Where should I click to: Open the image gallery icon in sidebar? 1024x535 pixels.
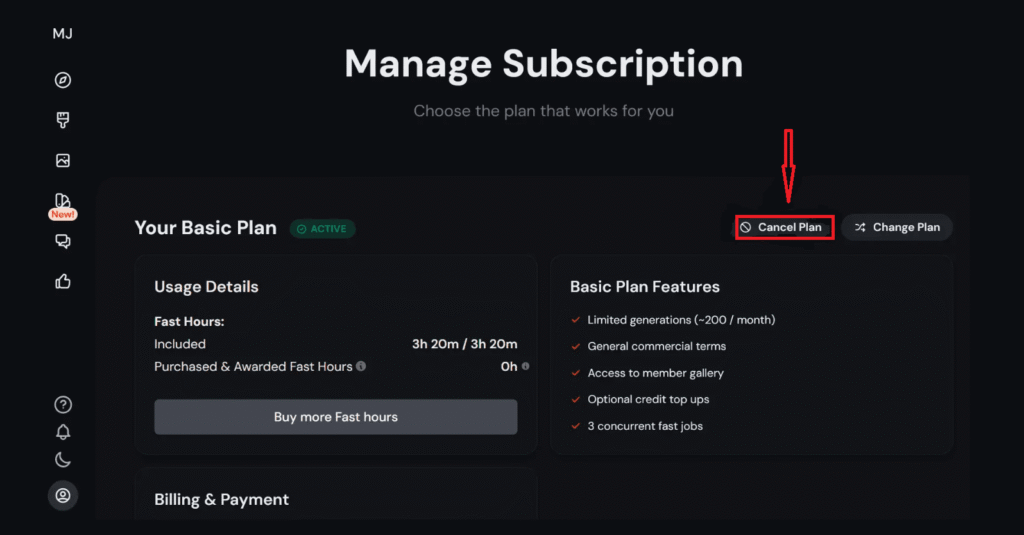[x=63, y=160]
